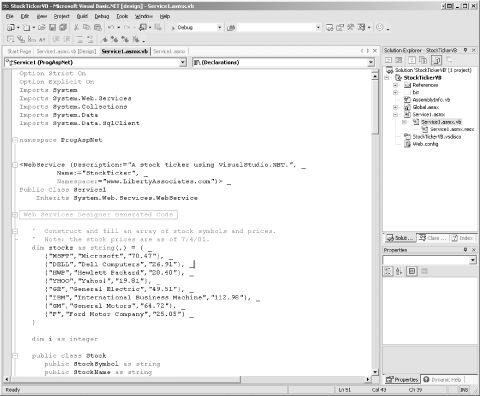The height and width of the screenshot is (396, 481).
Task: Click the Next Bookmark icon
Action: [x=114, y=39]
